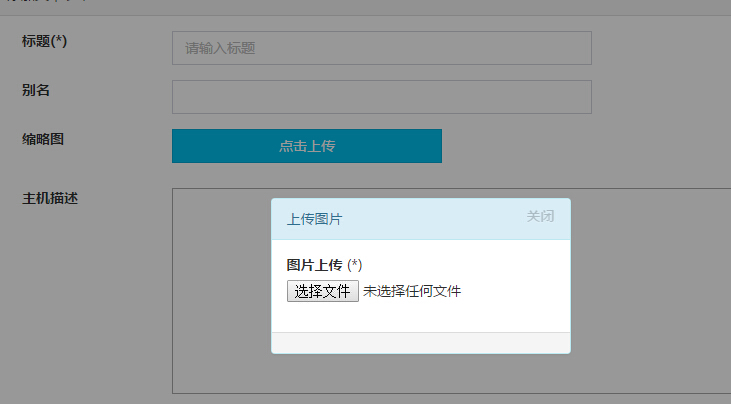
Task: Click the (*) required marker beside 图片上传
Action: pos(354,265)
